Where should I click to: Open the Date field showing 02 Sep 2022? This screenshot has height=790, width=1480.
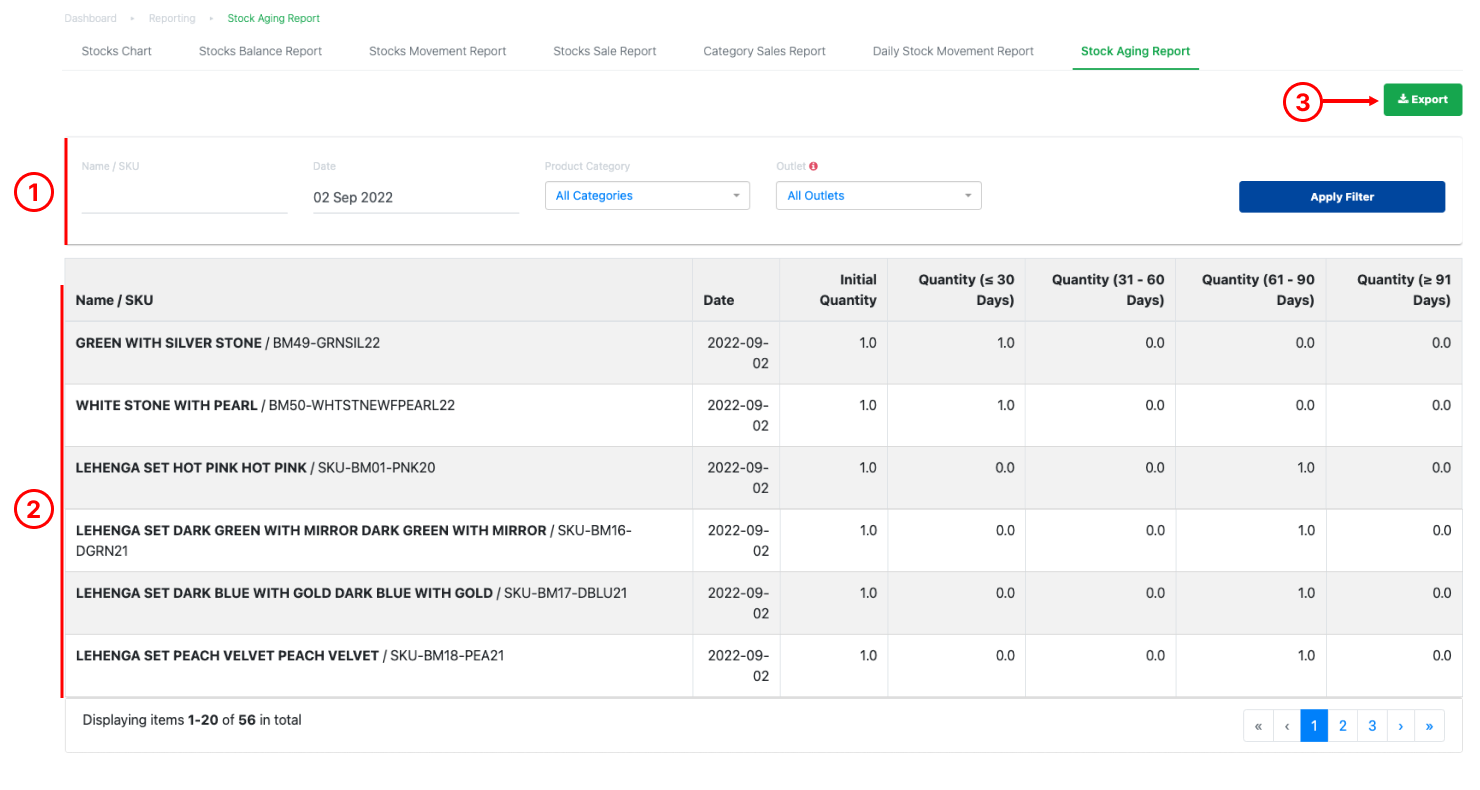coord(416,197)
